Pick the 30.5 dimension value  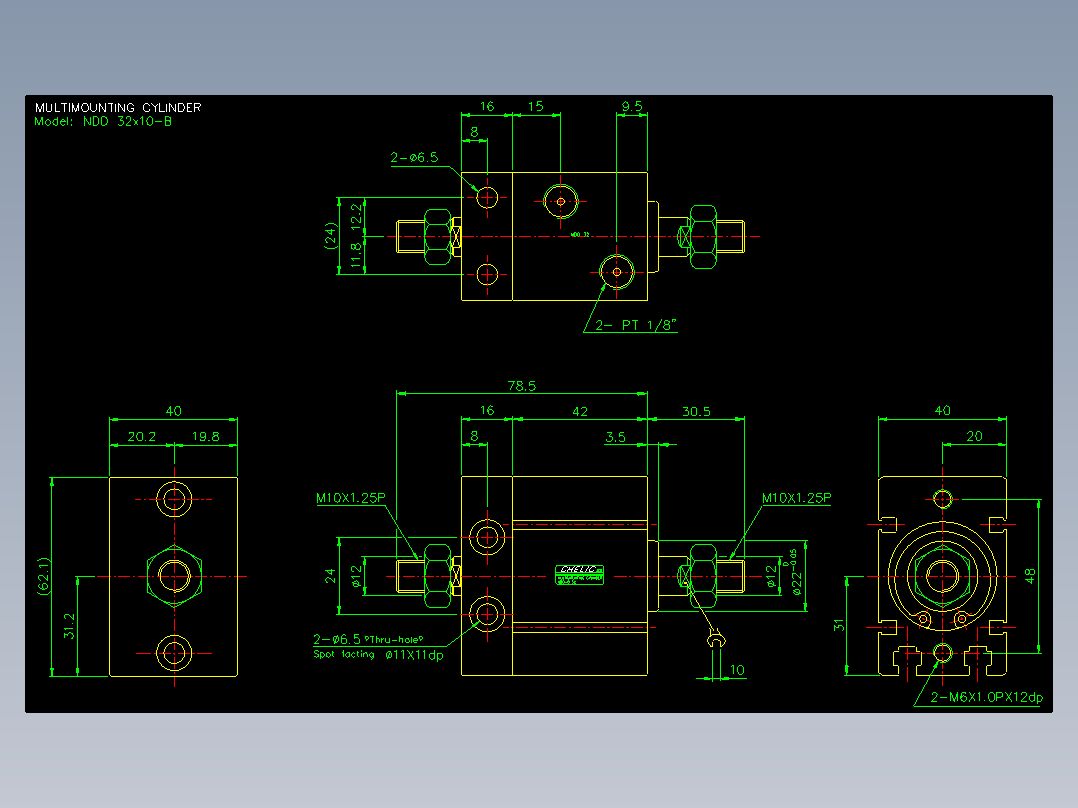click(696, 411)
